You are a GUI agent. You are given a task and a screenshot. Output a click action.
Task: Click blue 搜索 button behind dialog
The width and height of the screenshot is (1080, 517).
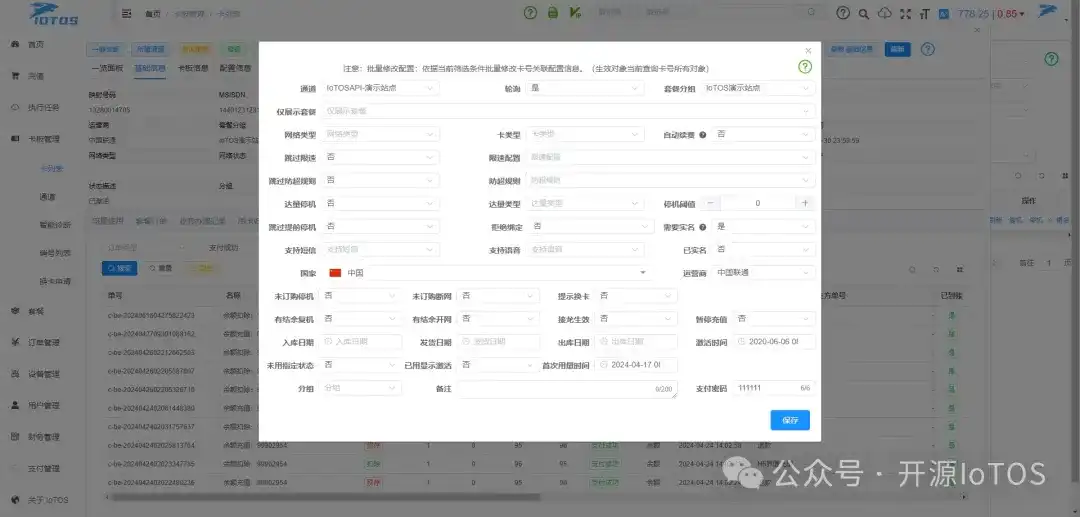pyautogui.click(x=119, y=268)
